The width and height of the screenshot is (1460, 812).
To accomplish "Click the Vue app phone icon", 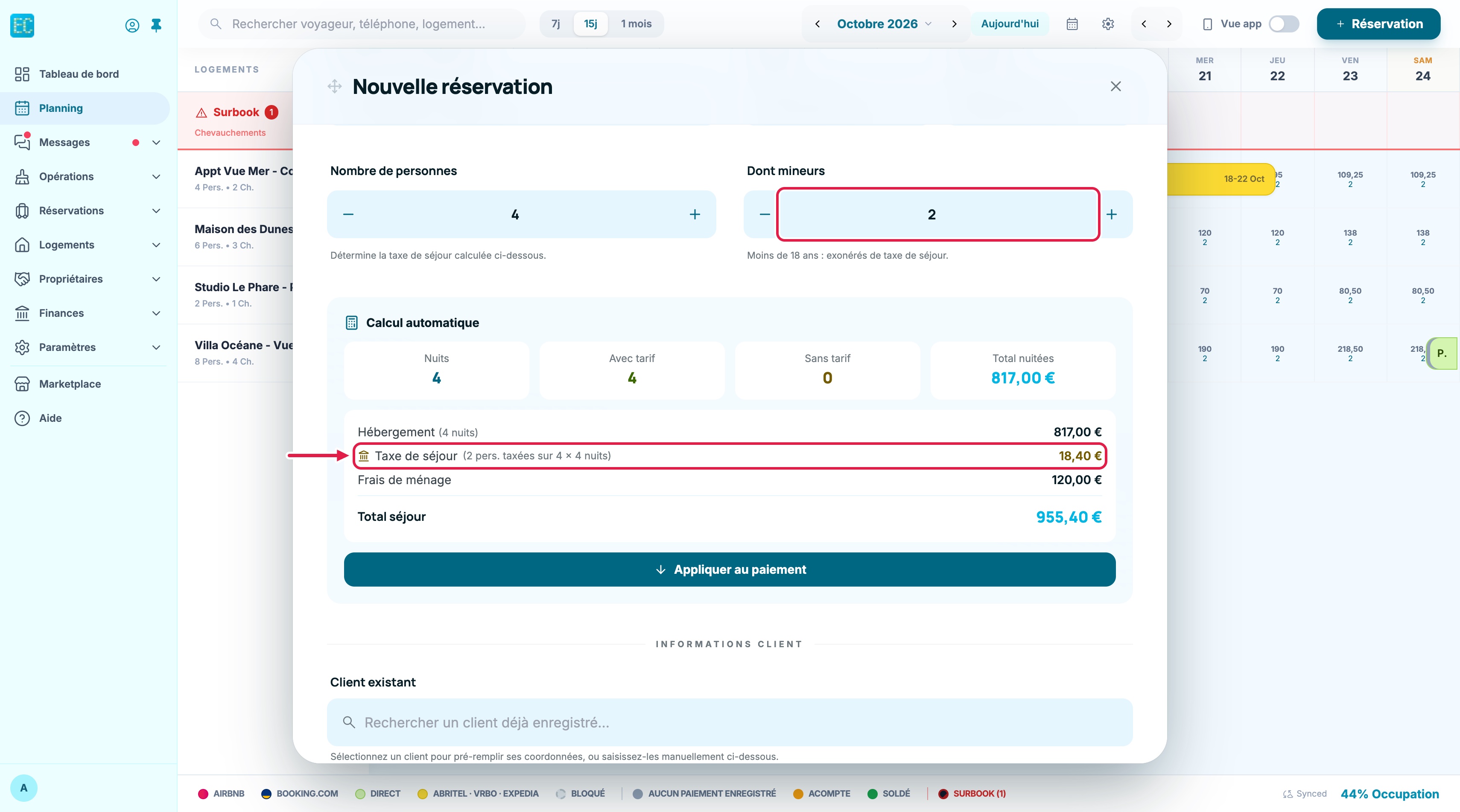I will coord(1207,24).
